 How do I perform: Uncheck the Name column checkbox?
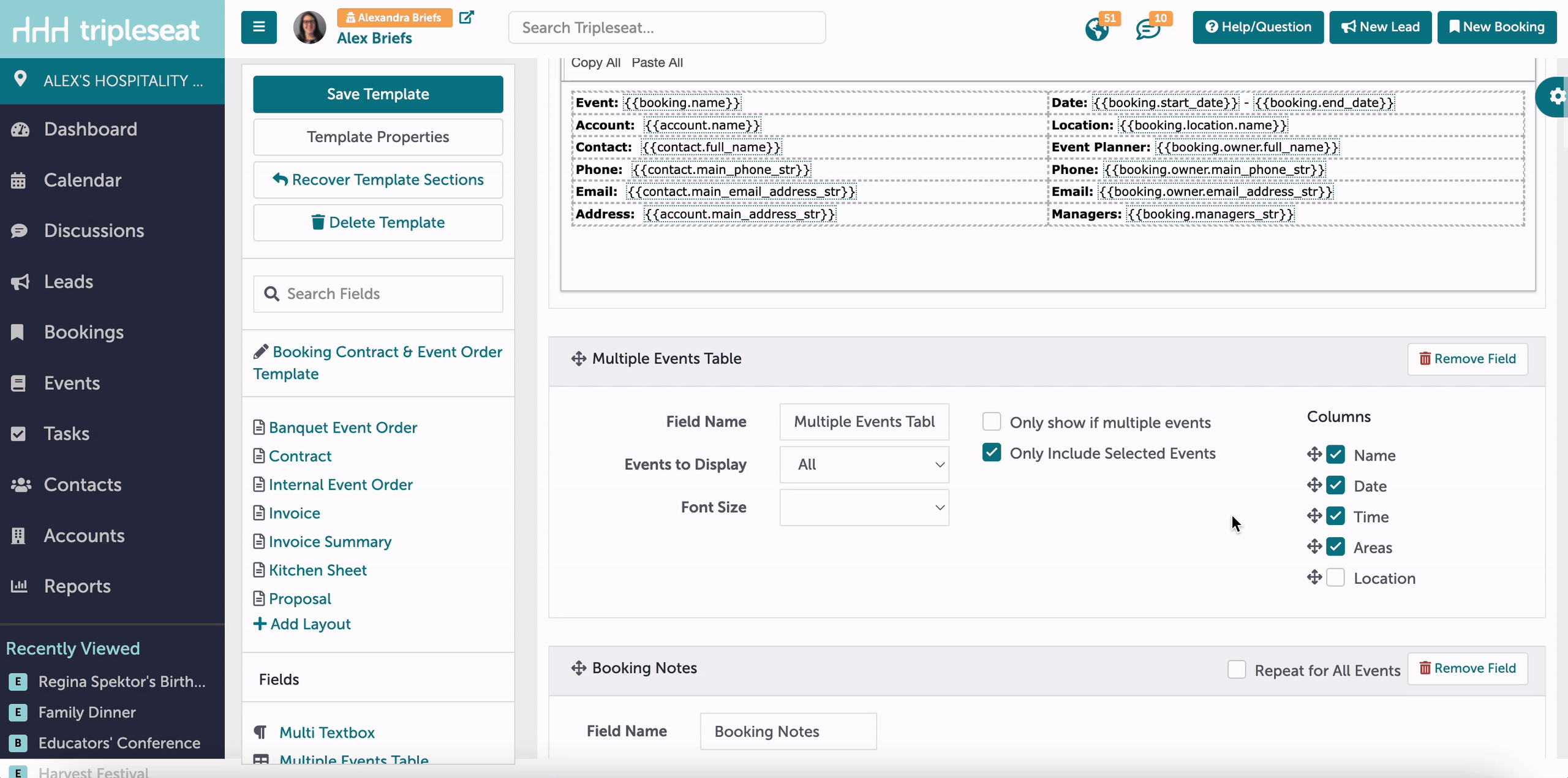click(1336, 455)
